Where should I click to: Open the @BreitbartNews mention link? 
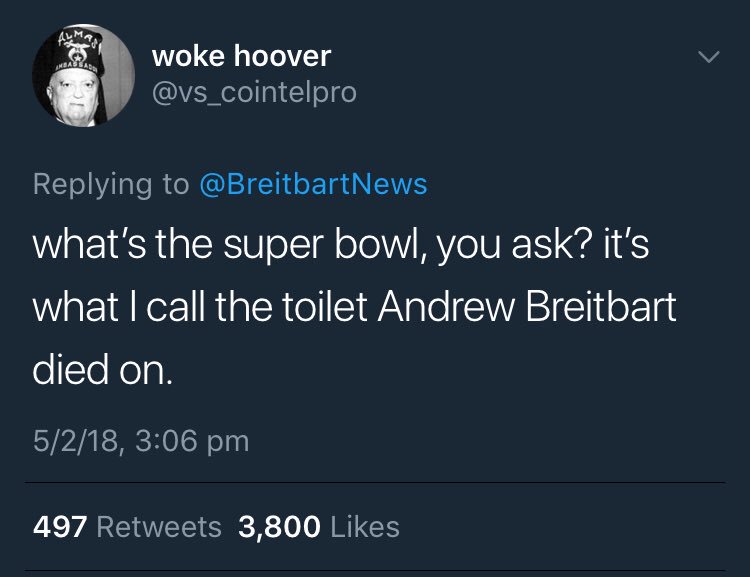(x=313, y=184)
